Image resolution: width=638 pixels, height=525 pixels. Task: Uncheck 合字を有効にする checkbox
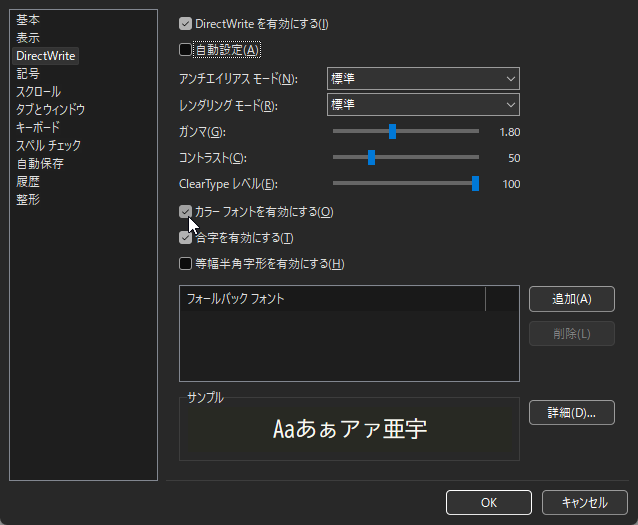[185, 238]
